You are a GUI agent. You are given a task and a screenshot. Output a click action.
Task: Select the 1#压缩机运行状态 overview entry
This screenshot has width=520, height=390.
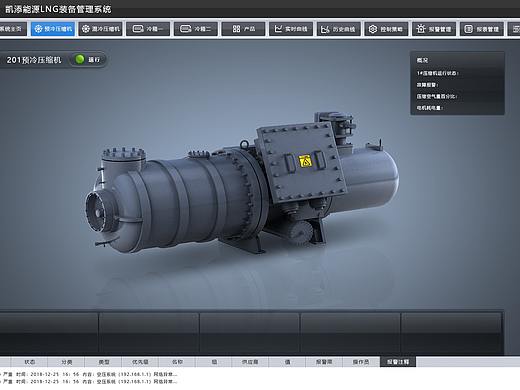point(437,73)
